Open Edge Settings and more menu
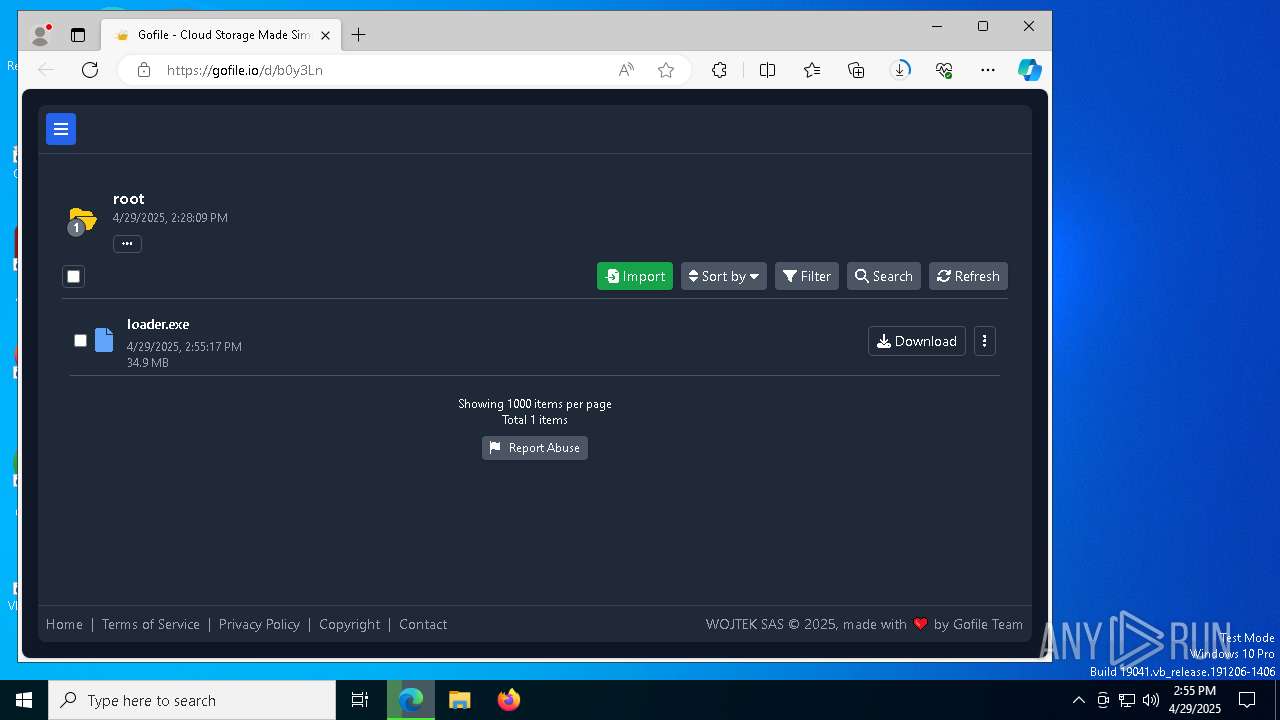 [x=988, y=70]
